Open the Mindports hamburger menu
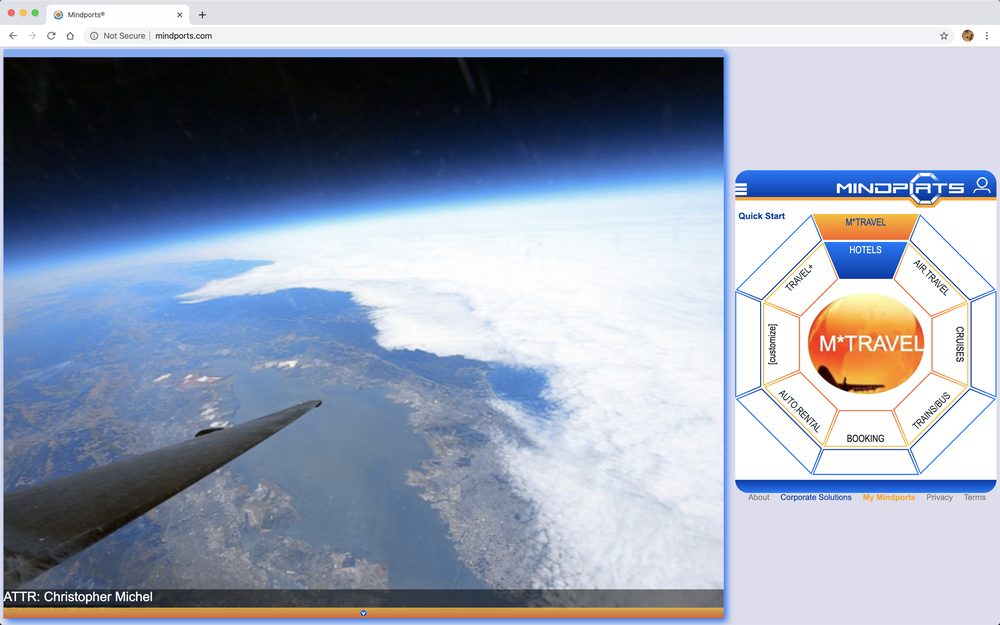The image size is (1000, 625). (741, 189)
